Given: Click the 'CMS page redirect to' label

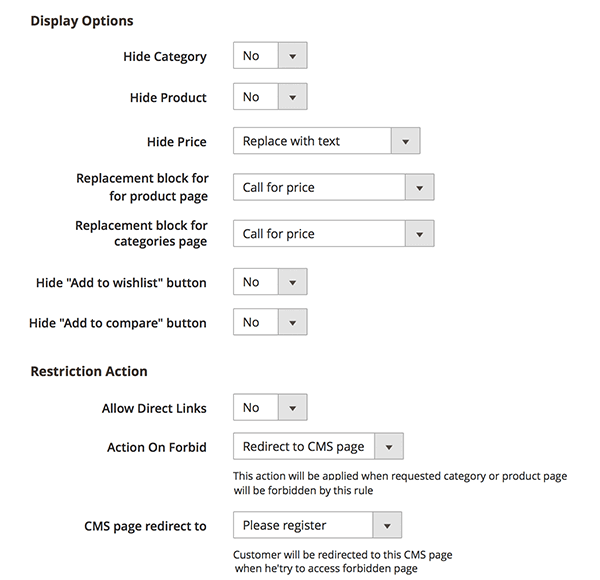Looking at the screenshot, I should pyautogui.click(x=145, y=526).
